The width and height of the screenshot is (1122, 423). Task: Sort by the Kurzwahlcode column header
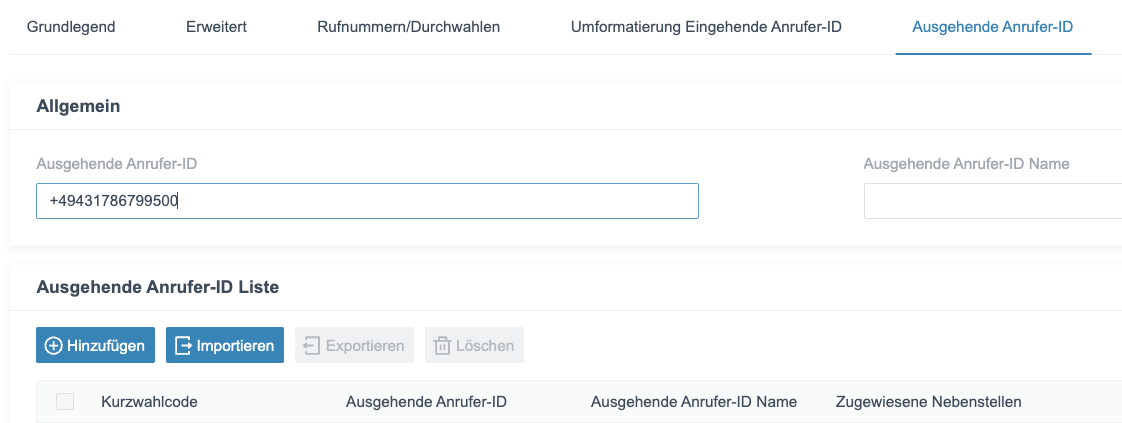[150, 402]
